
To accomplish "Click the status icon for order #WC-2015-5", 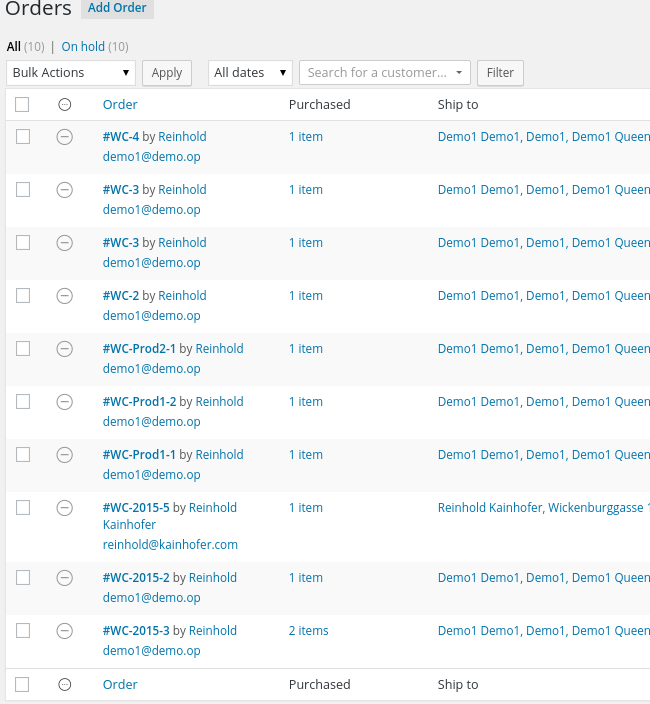I will pos(65,508).
